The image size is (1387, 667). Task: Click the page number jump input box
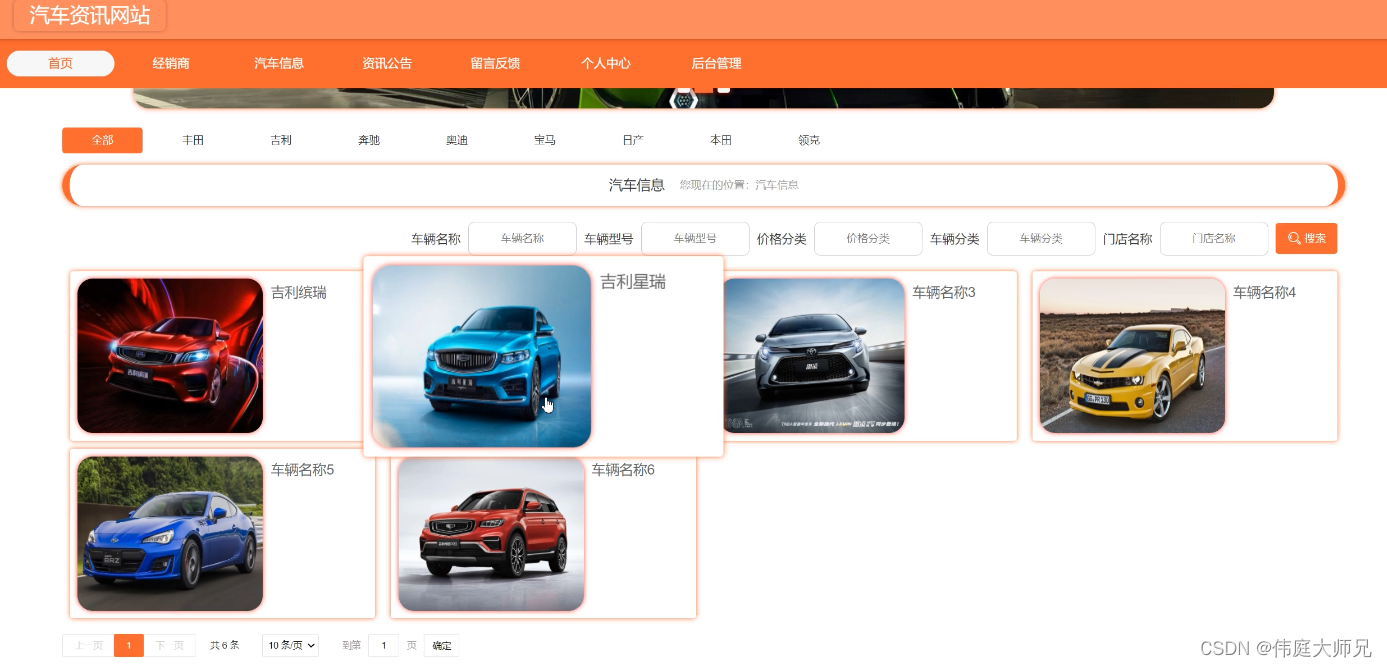tap(383, 645)
